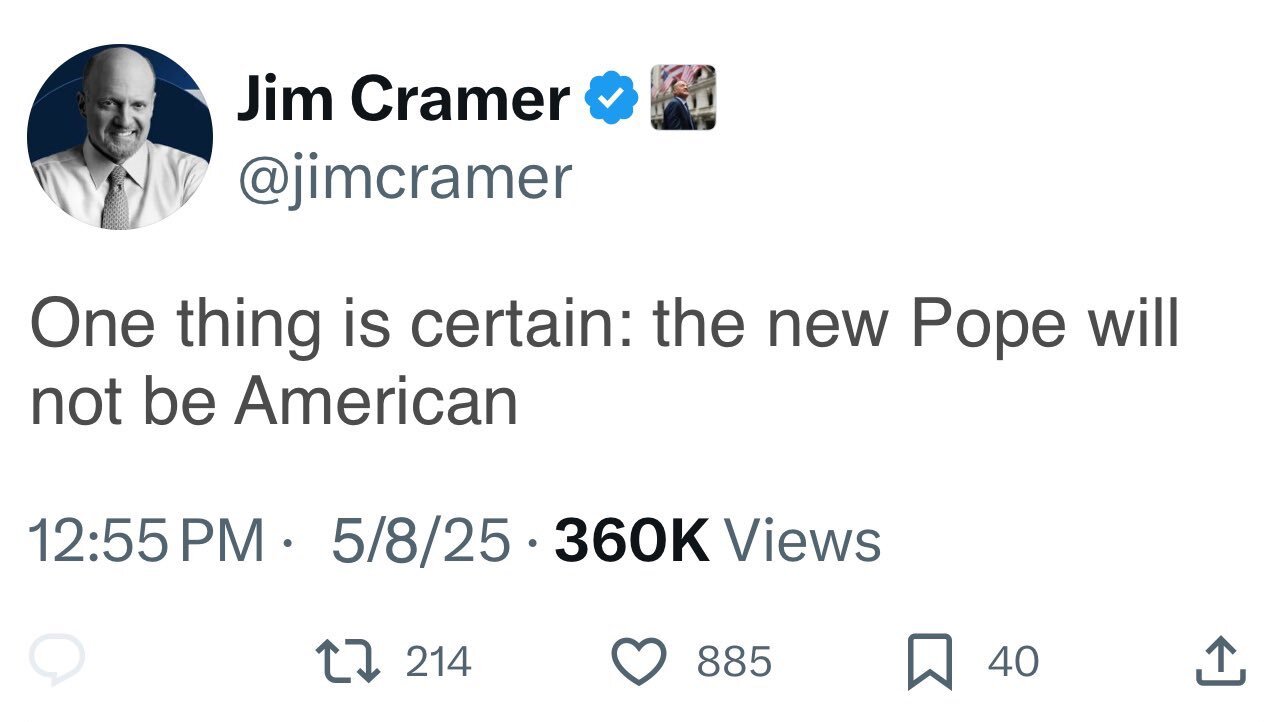Bookmark this tweet using the bookmark icon
This screenshot has height=722, width=1276.
[930, 663]
